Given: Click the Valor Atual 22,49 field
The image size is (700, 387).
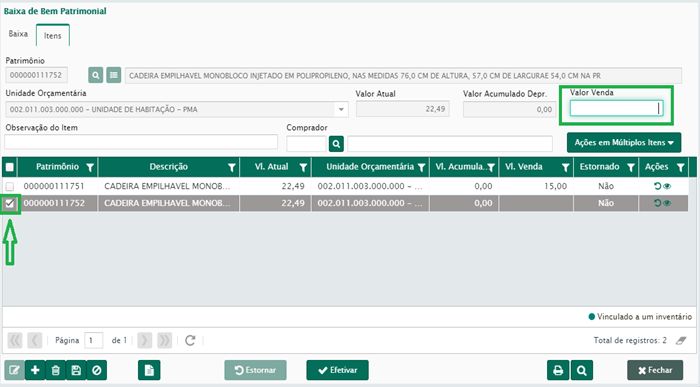Looking at the screenshot, I should click(403, 109).
